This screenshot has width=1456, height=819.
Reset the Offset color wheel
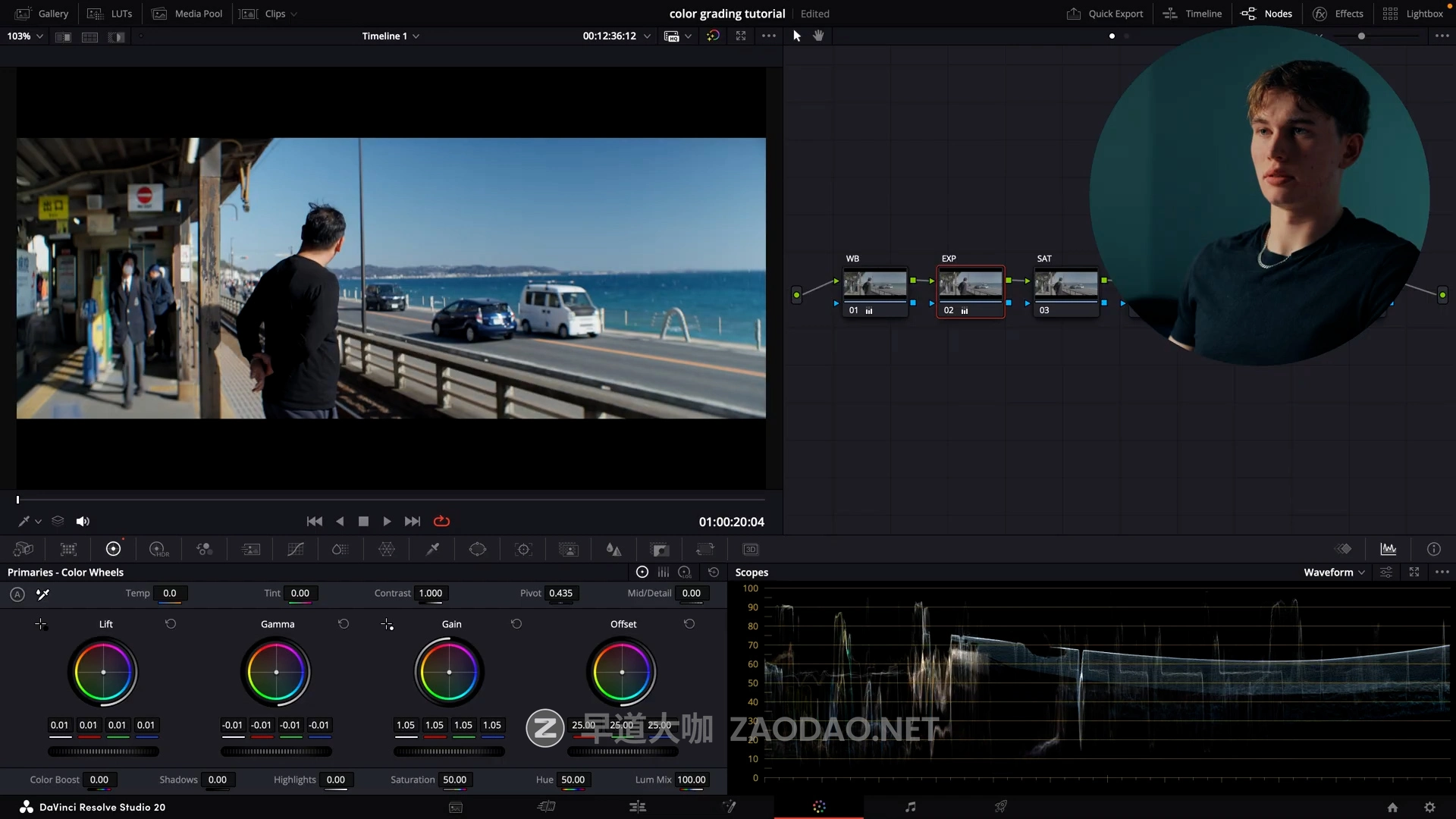[x=689, y=623]
